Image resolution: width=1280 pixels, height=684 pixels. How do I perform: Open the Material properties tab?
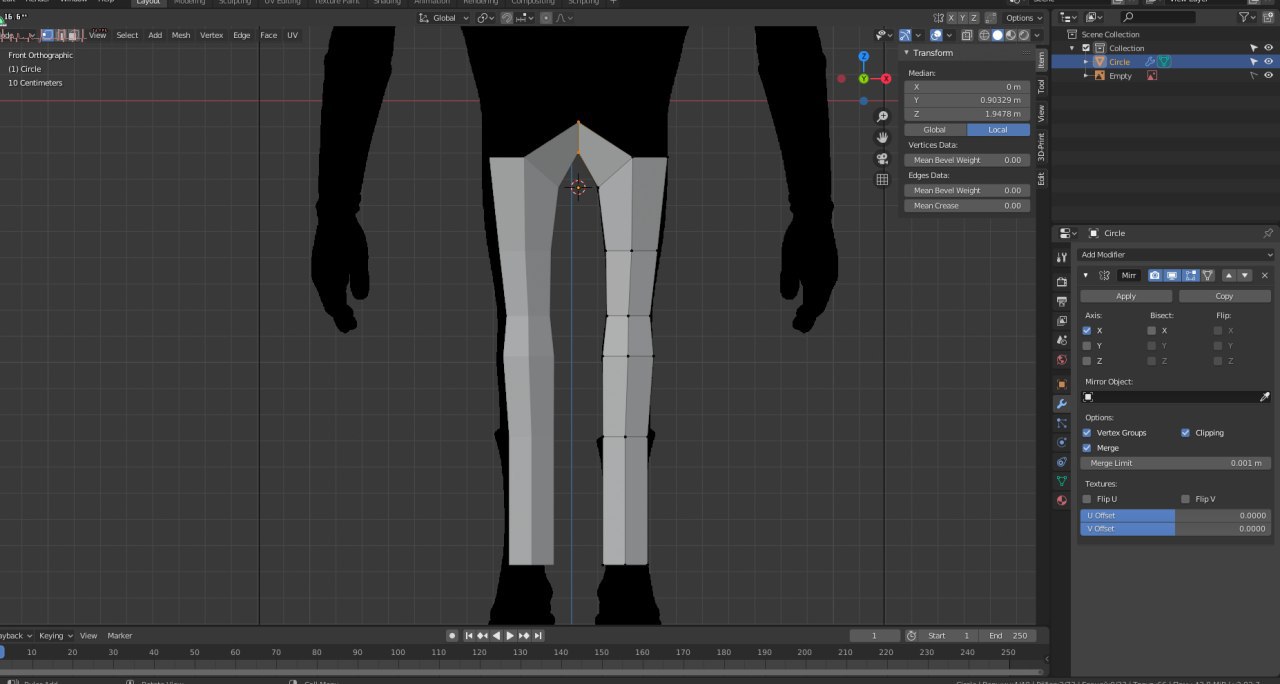coord(1062,500)
